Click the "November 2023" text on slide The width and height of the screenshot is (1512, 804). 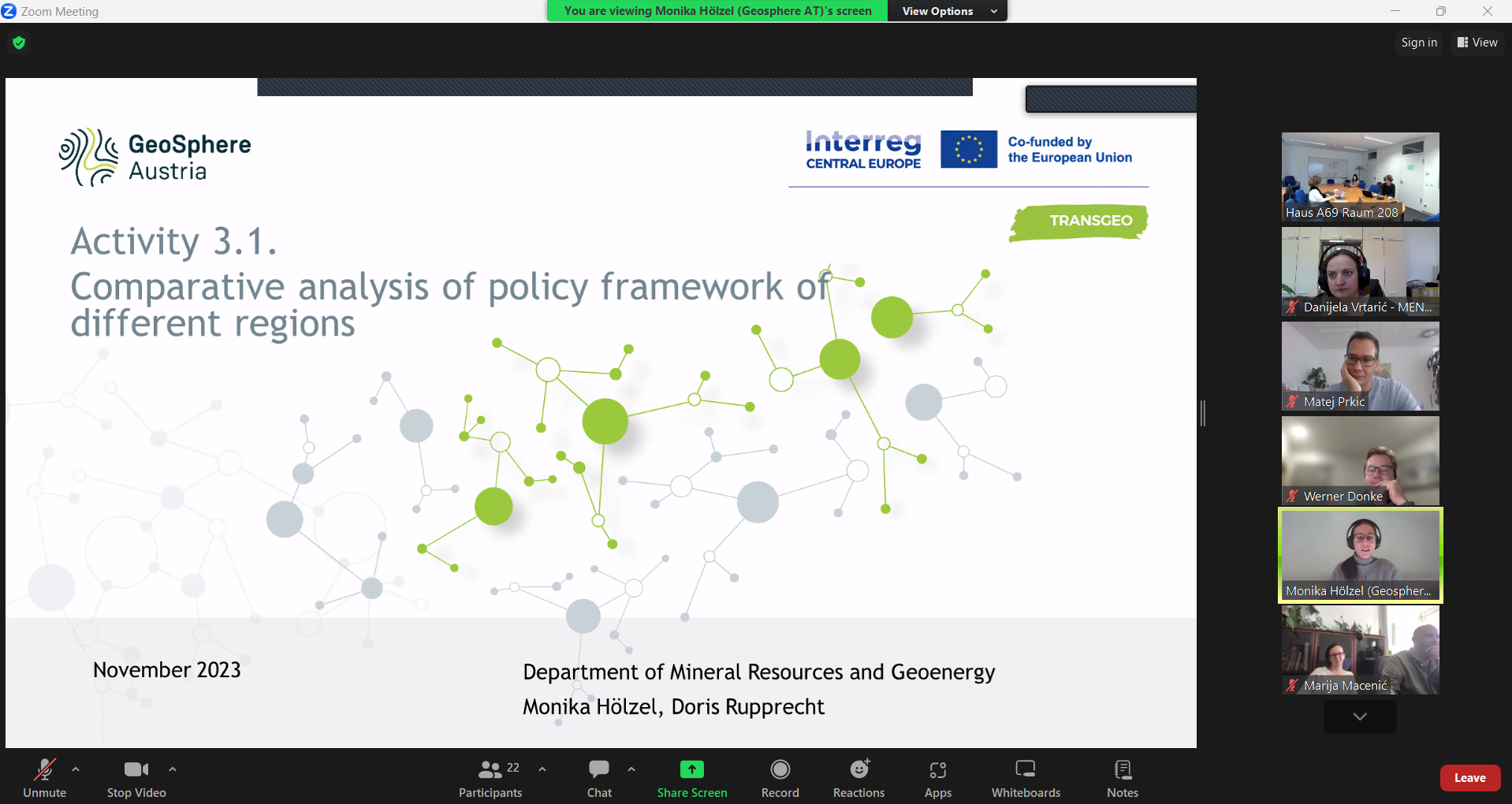click(x=167, y=669)
